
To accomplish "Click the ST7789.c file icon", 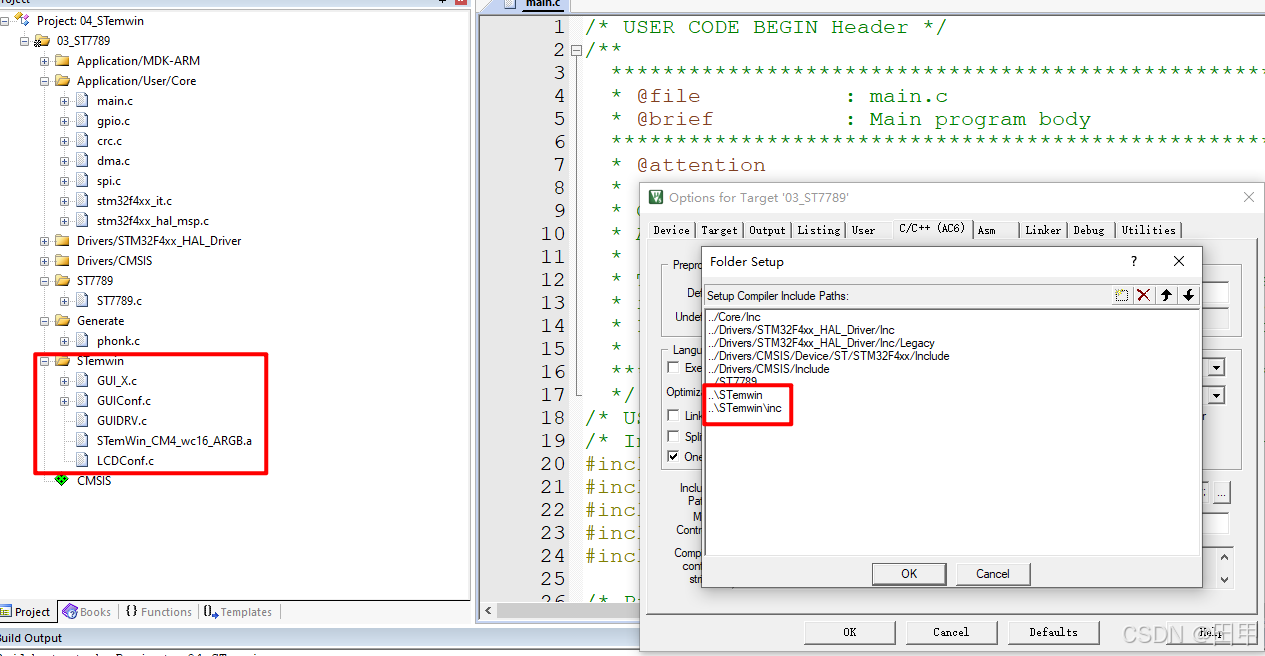I will click(82, 301).
